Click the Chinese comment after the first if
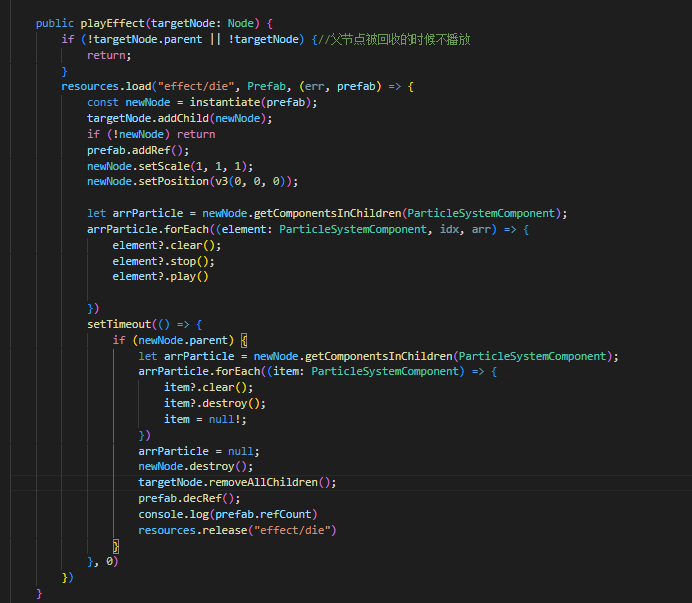 pos(394,39)
